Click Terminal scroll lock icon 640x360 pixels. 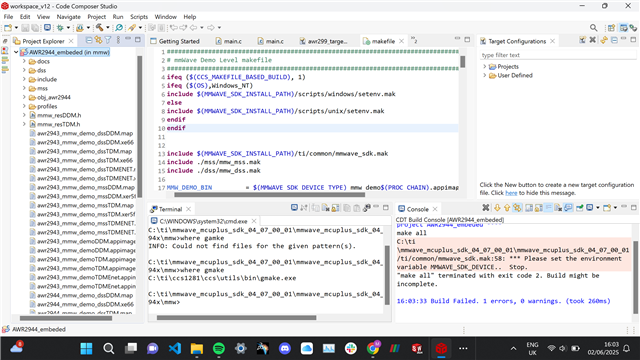pyautogui.click(x=336, y=208)
